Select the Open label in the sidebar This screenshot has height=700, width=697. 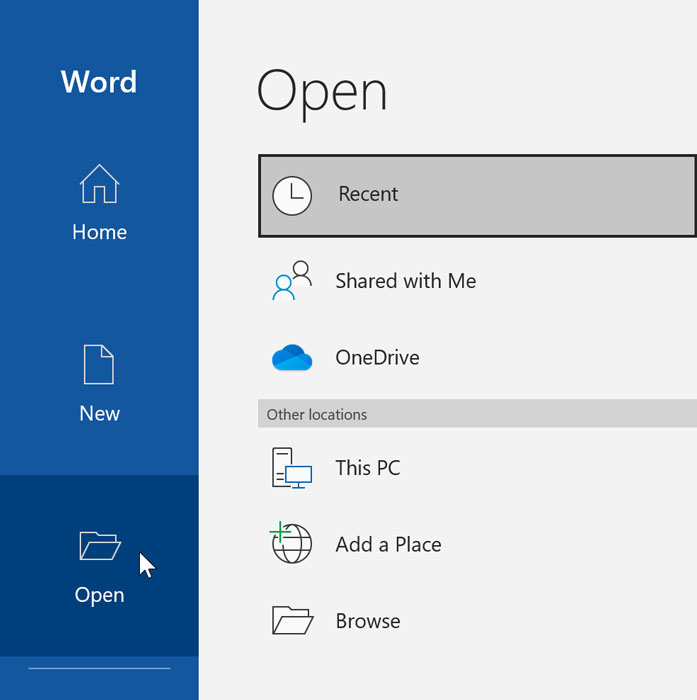point(99,595)
